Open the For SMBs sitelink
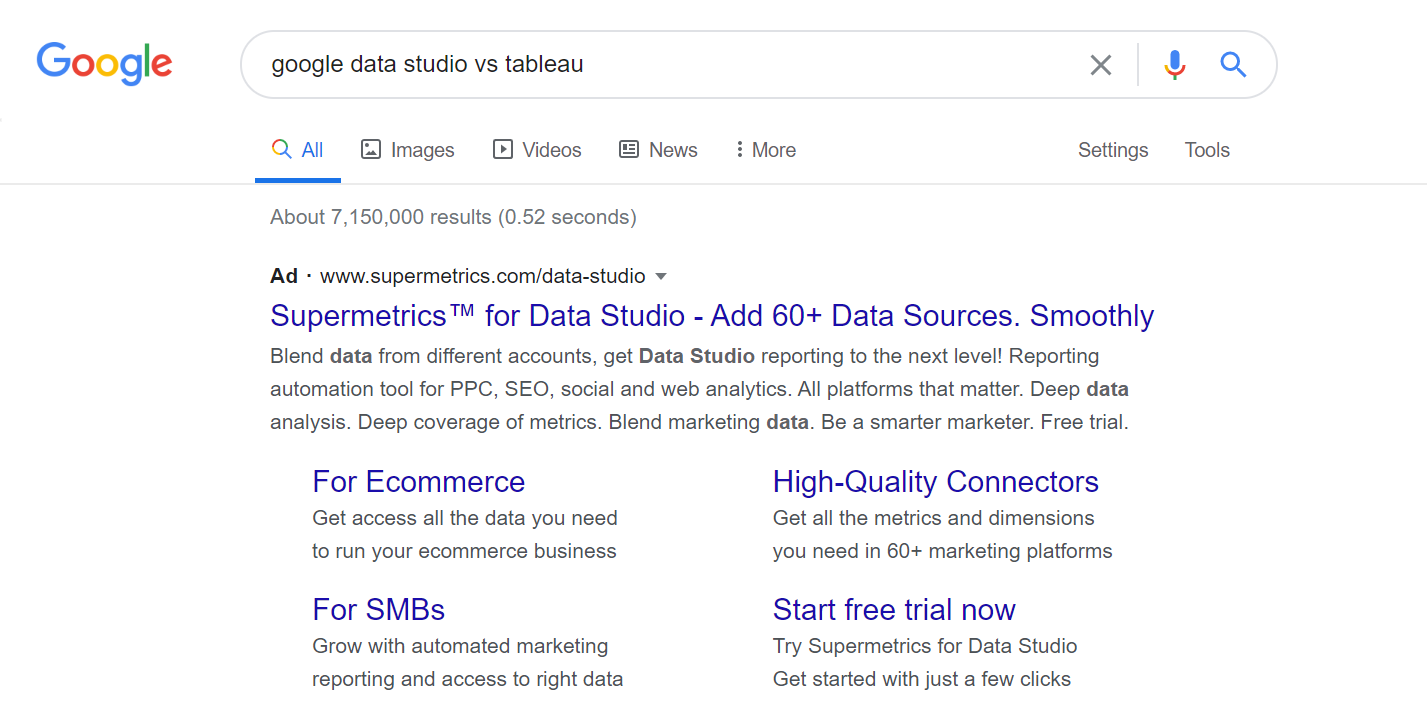This screenshot has height=720, width=1427. 379,610
